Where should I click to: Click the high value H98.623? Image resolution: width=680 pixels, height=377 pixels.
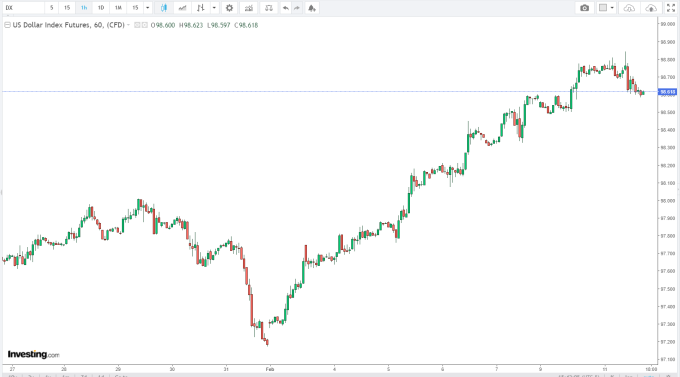pyautogui.click(x=191, y=25)
